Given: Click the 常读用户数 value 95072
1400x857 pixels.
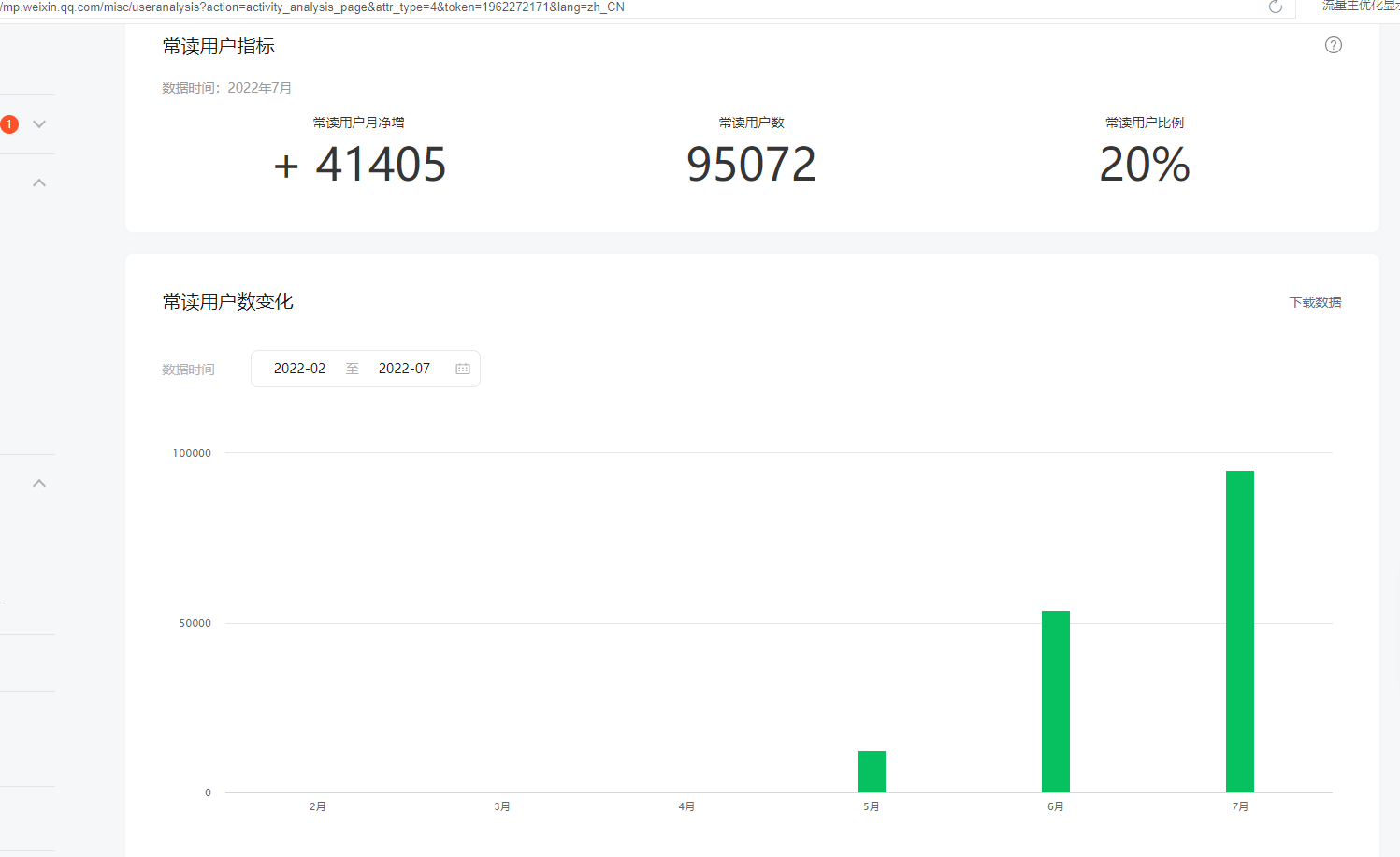Looking at the screenshot, I should (751, 165).
